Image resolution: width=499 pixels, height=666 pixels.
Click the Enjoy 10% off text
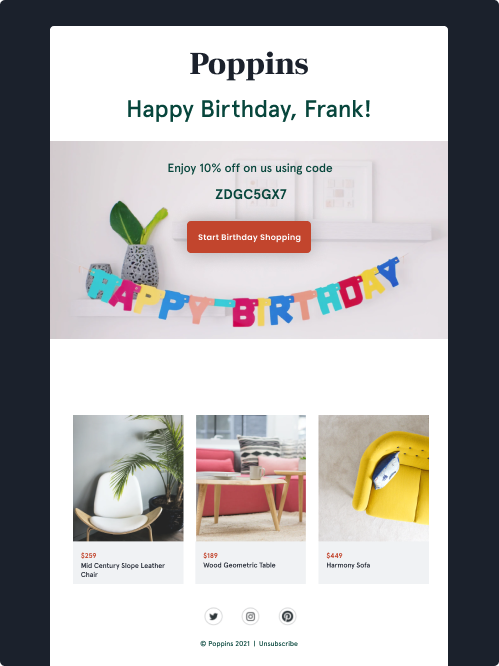[250, 168]
